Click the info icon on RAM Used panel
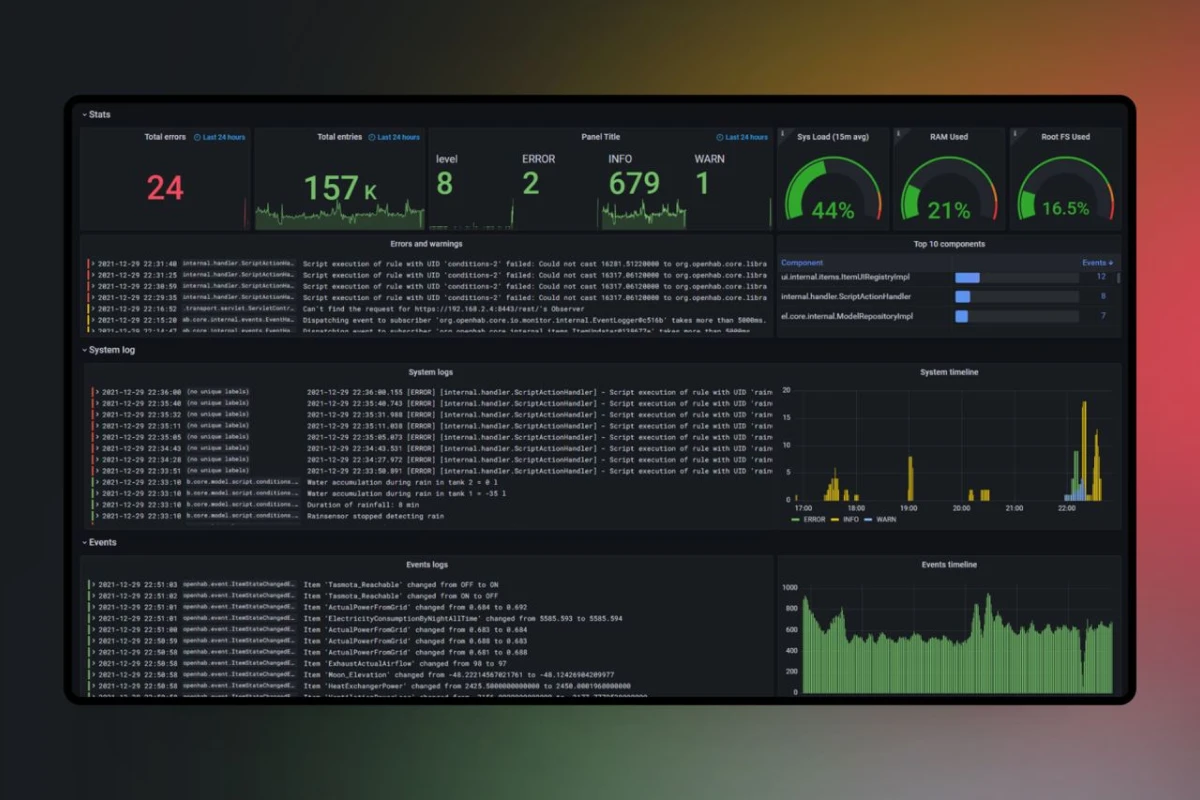 [x=898, y=132]
